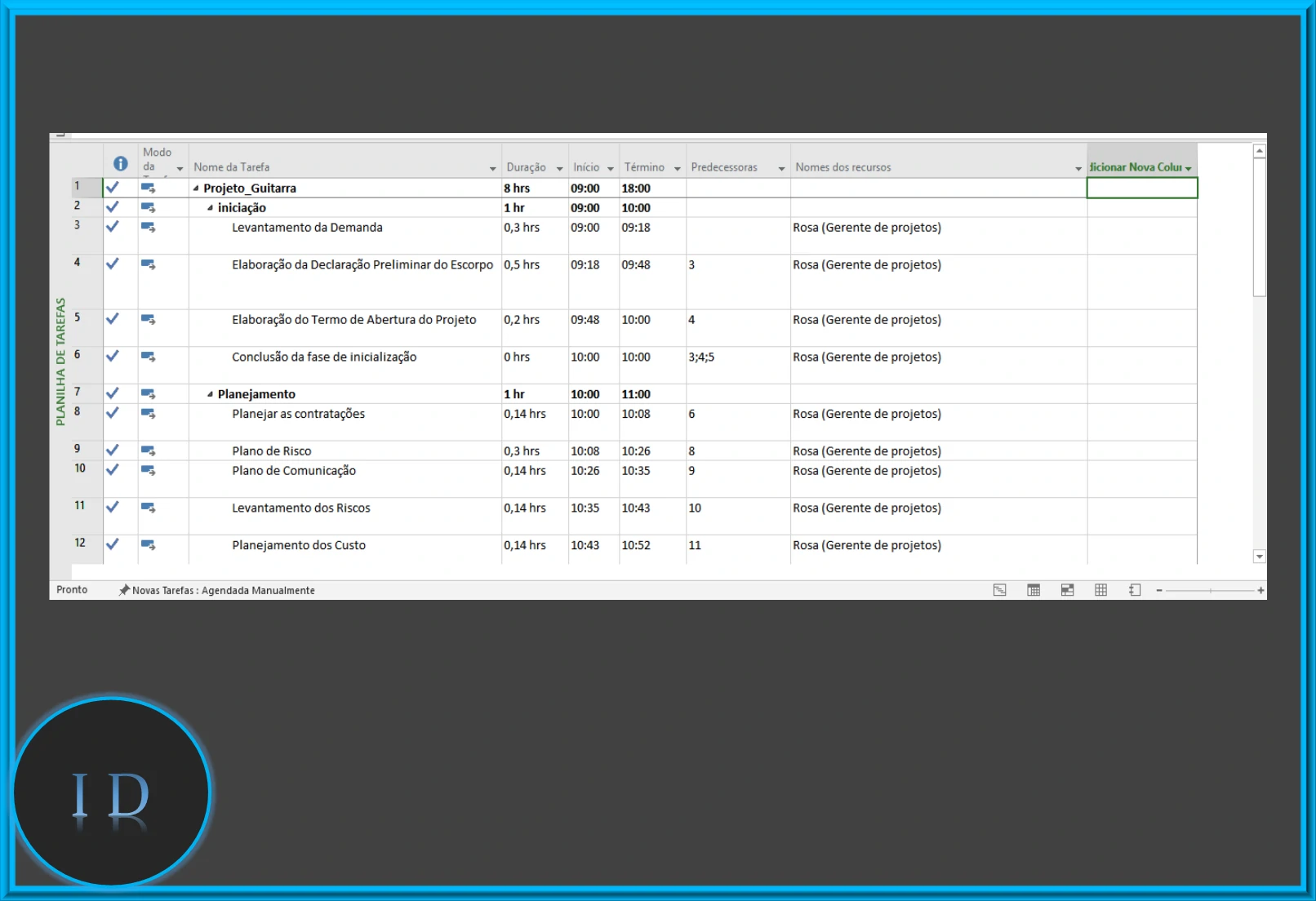Open the Duração column filter dropdown
The image size is (1316, 901).
(560, 168)
